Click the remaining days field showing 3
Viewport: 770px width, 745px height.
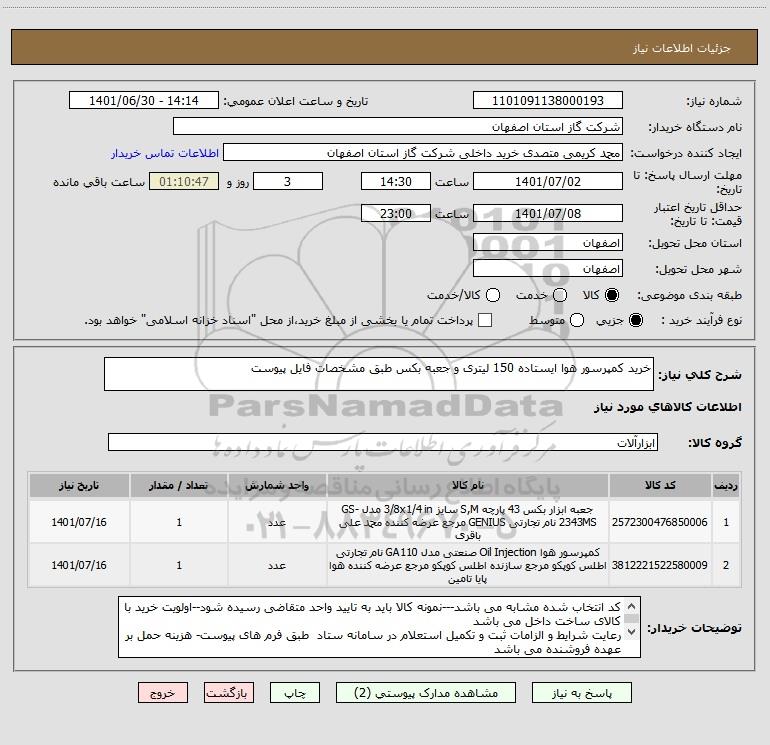coord(288,181)
